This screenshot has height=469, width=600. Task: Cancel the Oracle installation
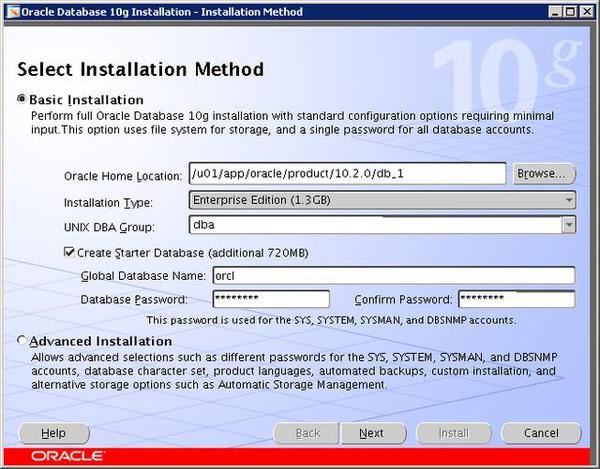pyautogui.click(x=541, y=433)
